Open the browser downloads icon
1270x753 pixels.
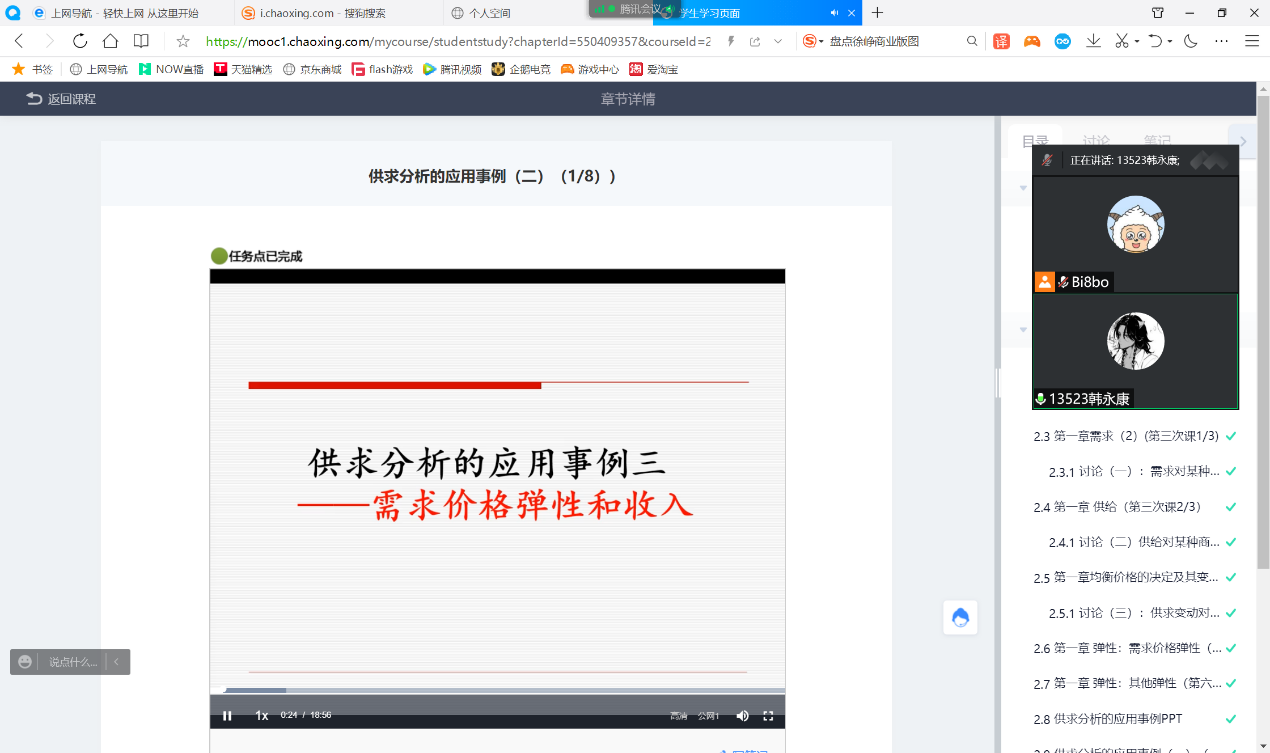1093,41
